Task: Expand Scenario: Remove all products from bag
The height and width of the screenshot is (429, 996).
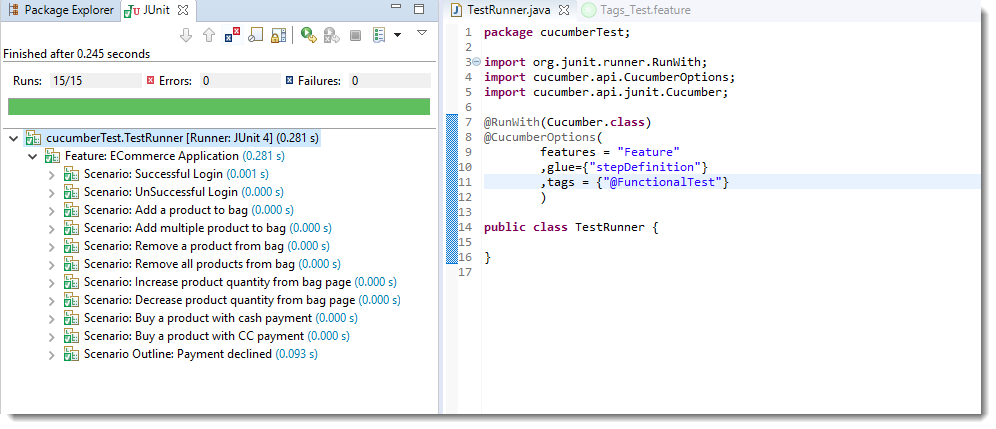Action: pos(52,264)
